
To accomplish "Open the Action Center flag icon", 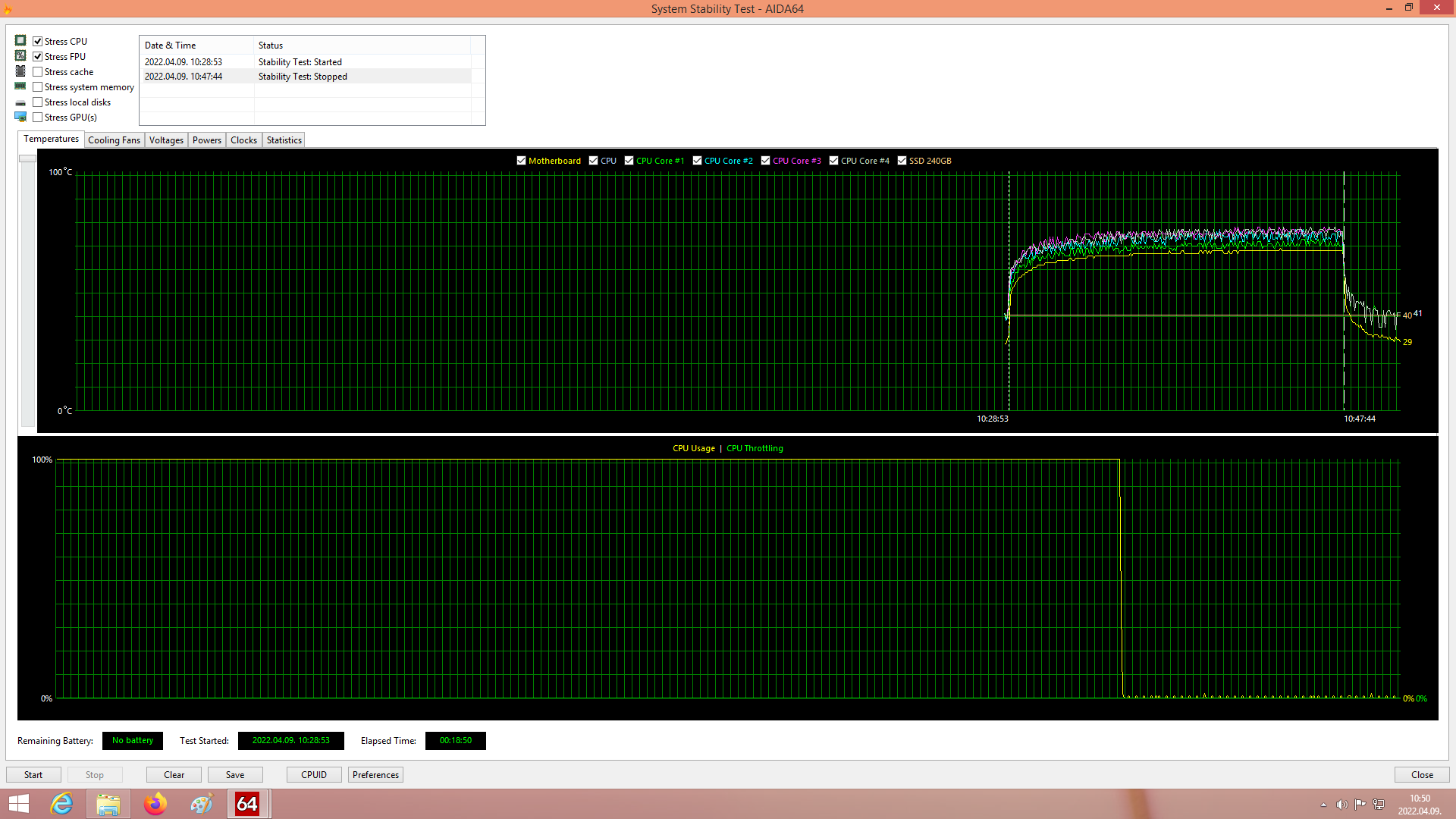I will tap(1360, 805).
